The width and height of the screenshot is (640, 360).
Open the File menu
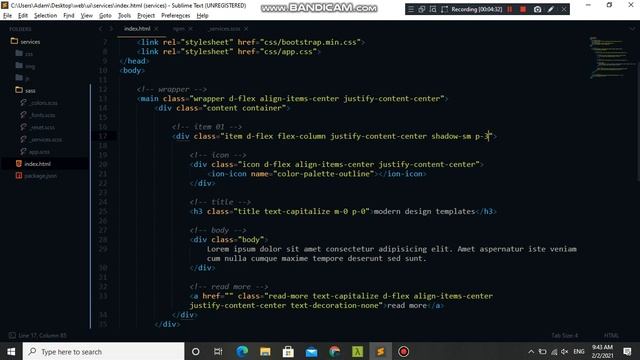tap(7, 16)
